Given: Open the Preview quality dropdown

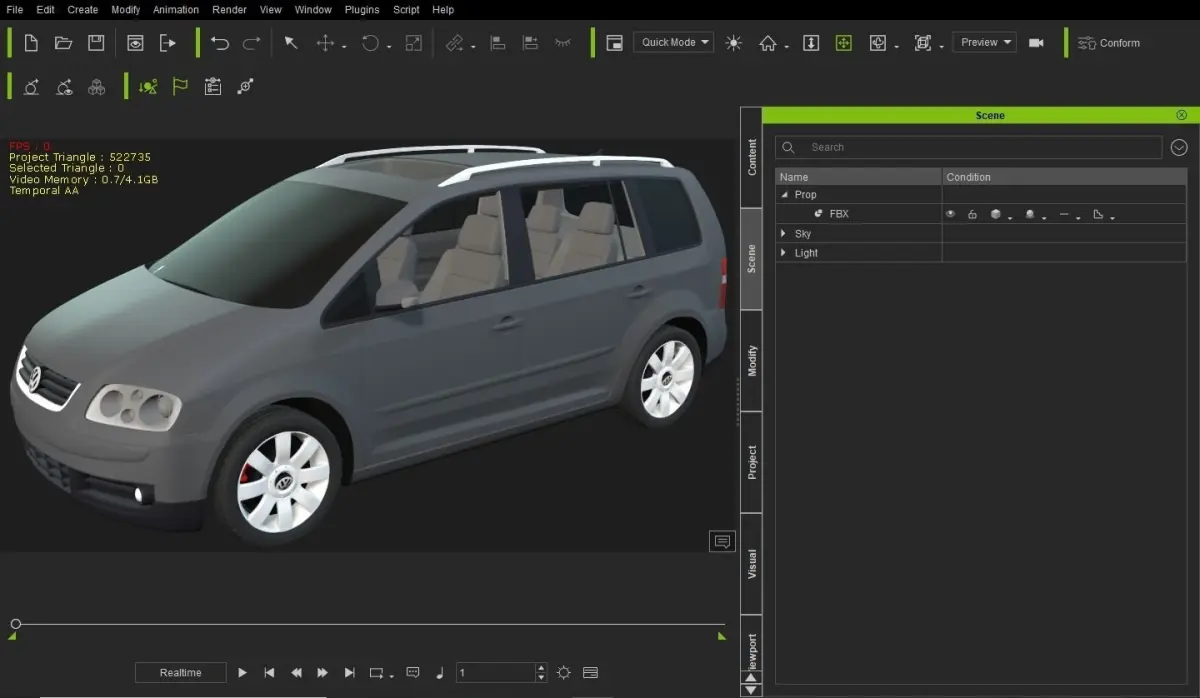Looking at the screenshot, I should pos(984,43).
